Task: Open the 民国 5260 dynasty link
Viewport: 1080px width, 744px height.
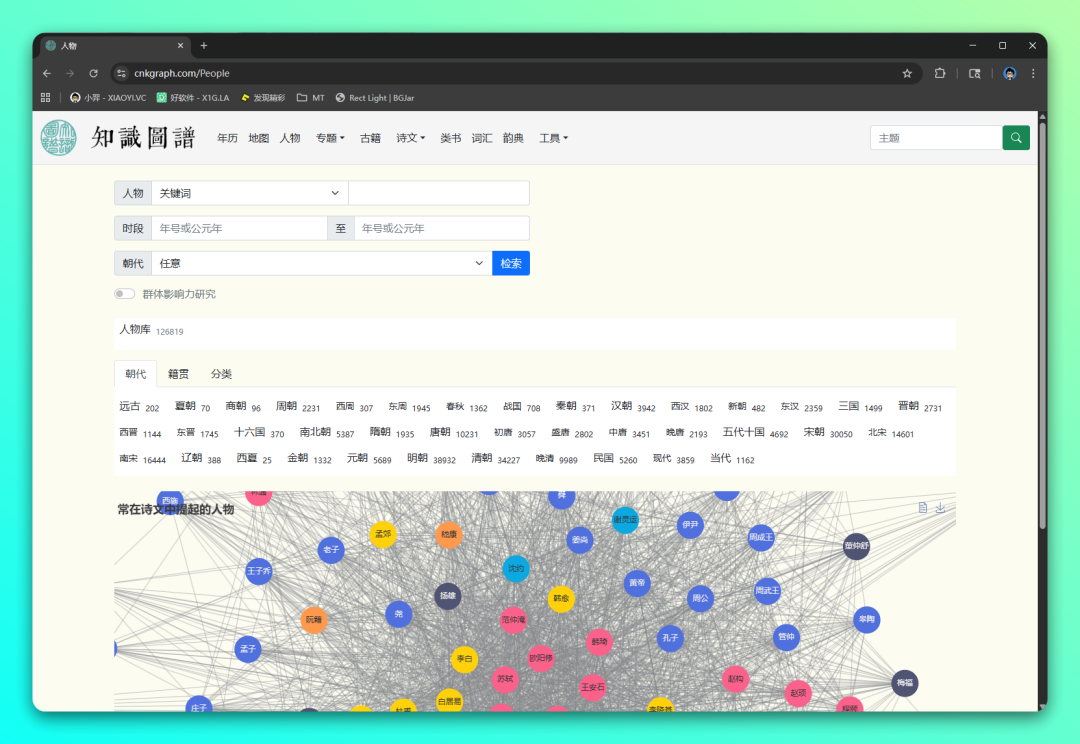Action: coord(615,459)
